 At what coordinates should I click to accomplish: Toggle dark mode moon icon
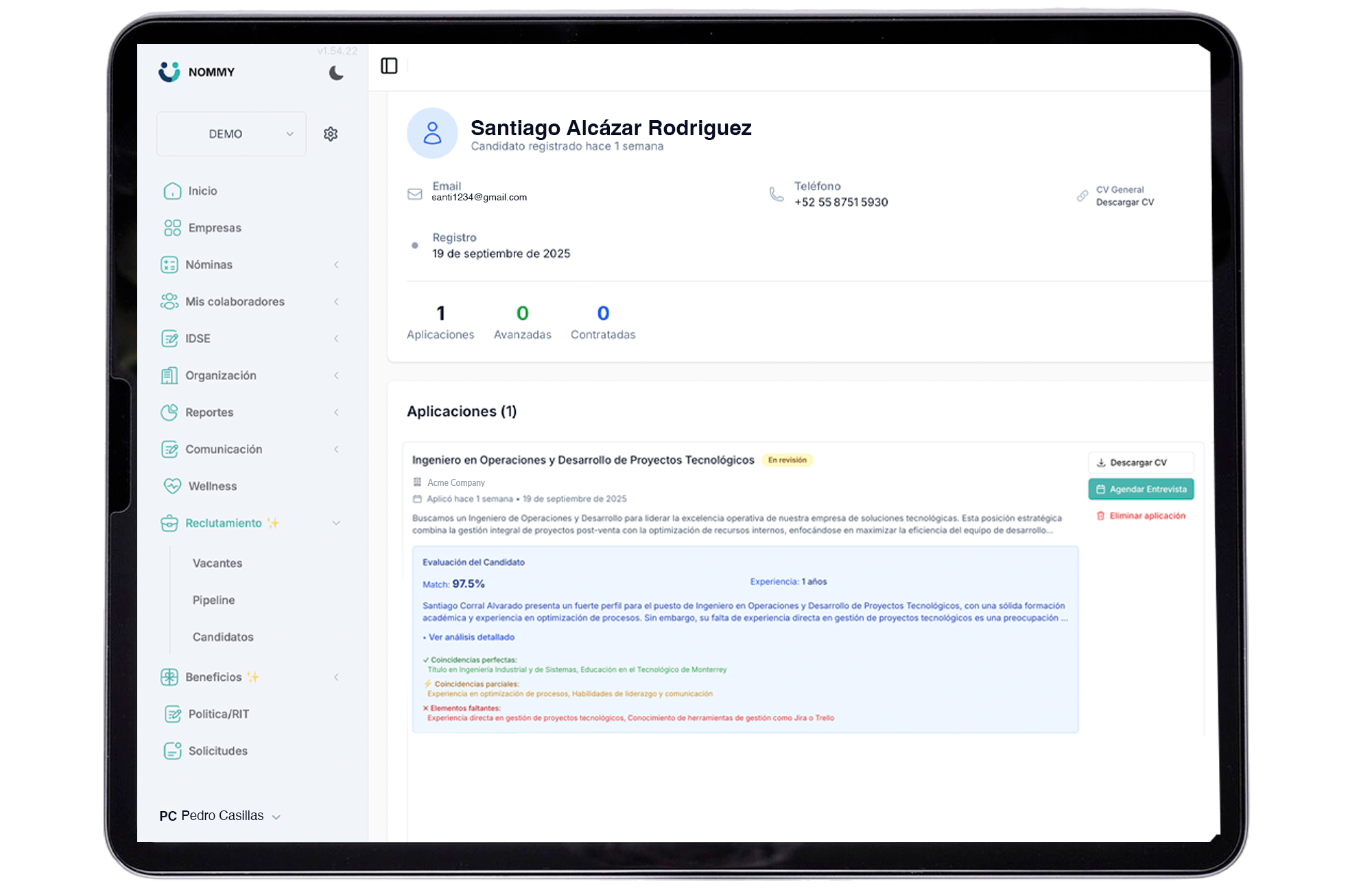click(x=335, y=73)
